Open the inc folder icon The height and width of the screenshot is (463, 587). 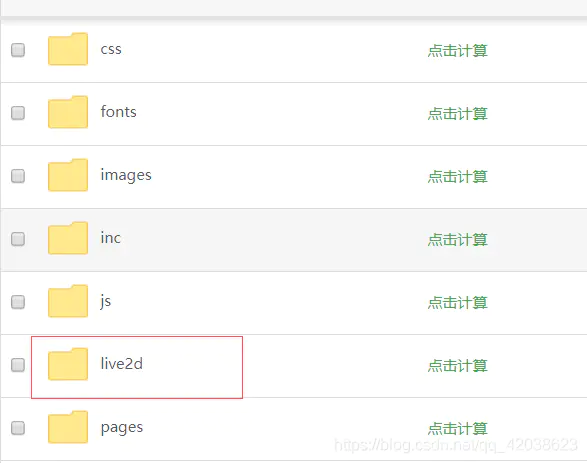pos(68,238)
